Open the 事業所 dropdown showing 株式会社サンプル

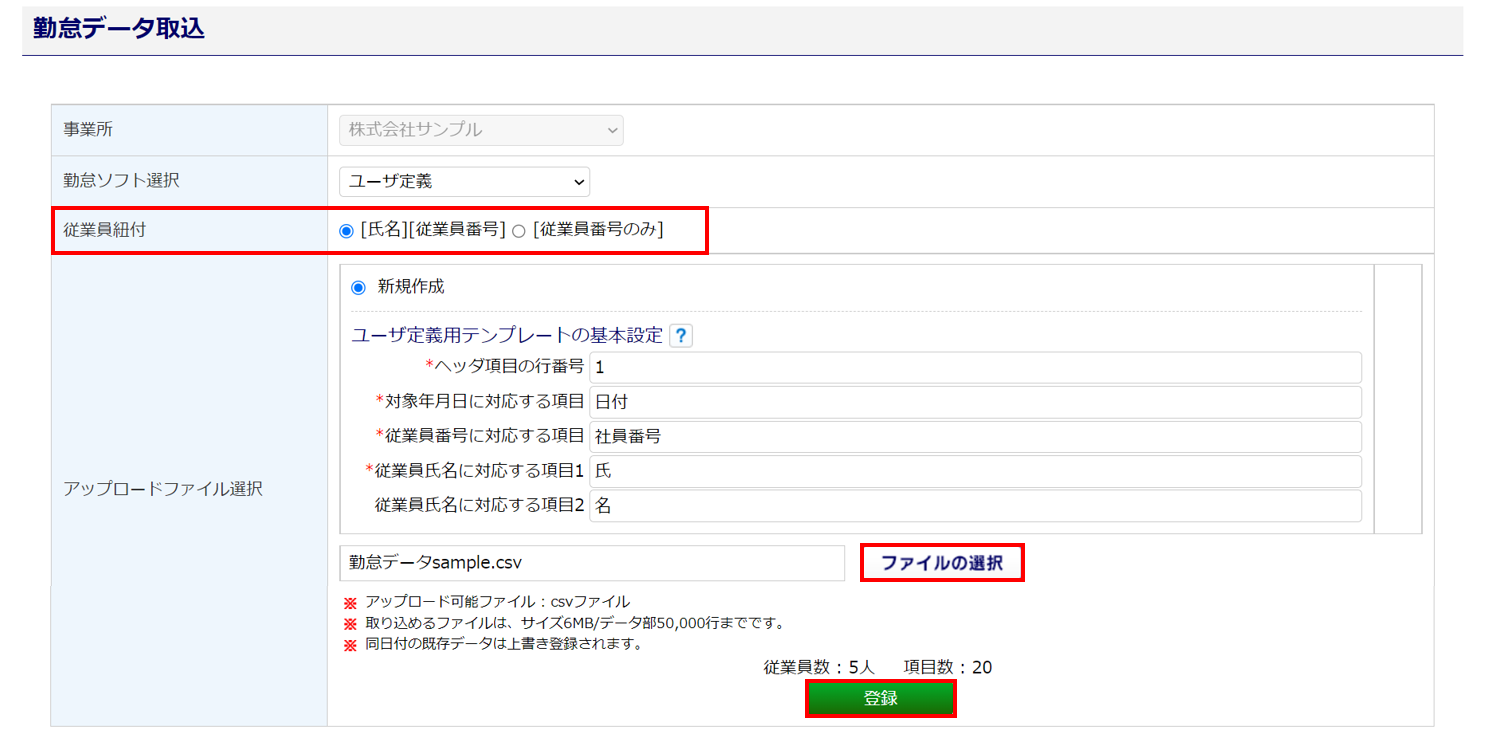pyautogui.click(x=481, y=130)
